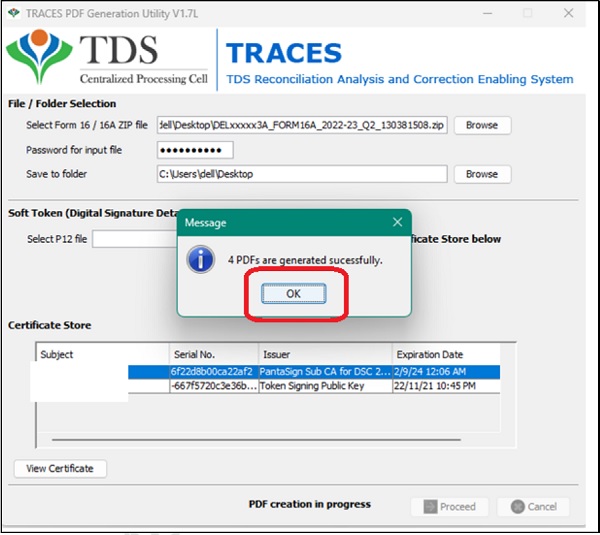600x535 pixels.
Task: Select the Token Signing Public Key row
Action: coord(314,386)
